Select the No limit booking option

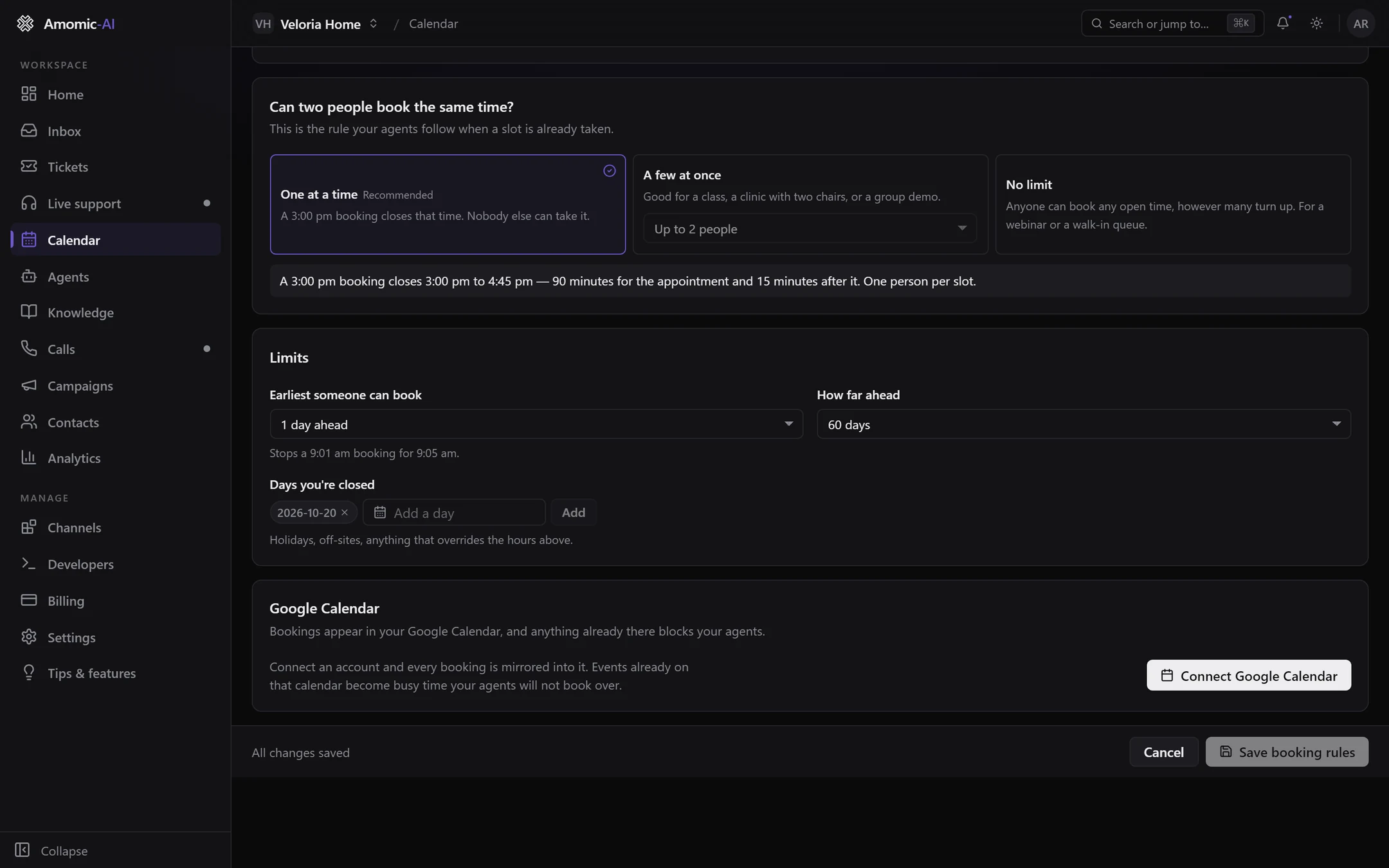coord(1173,204)
